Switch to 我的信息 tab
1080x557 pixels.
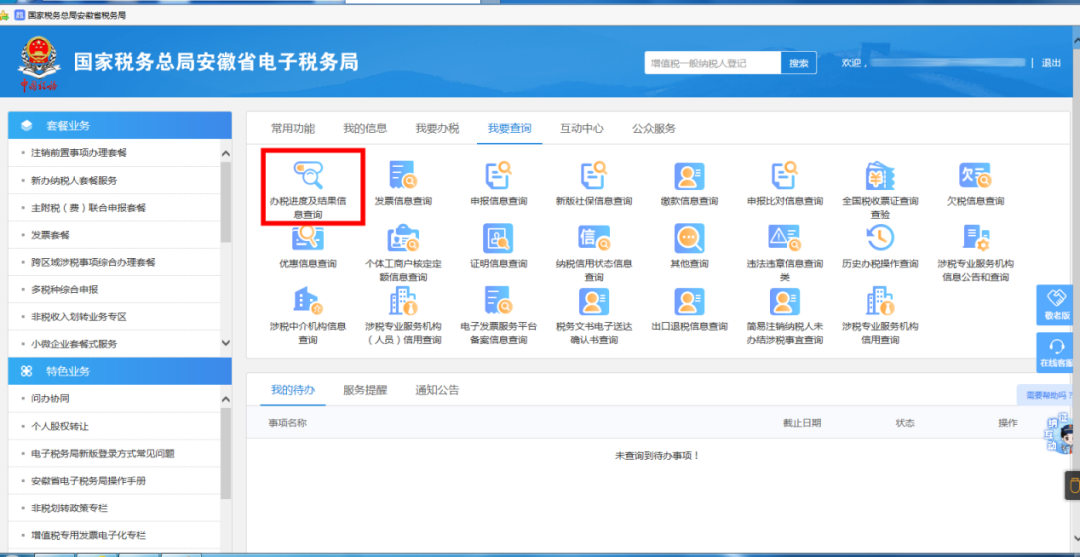(x=365, y=128)
